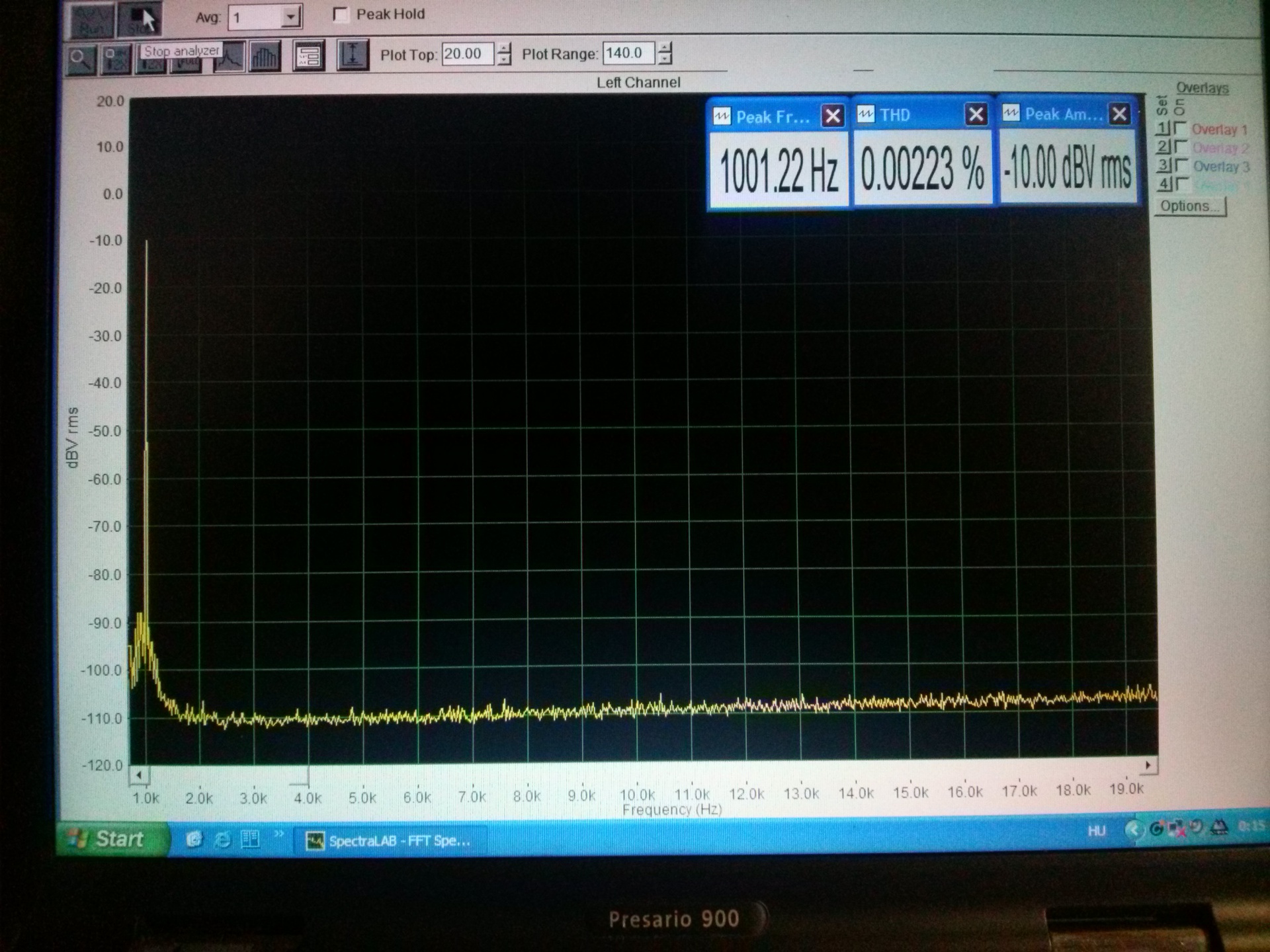1270x952 pixels.
Task: Increase Plot Top with up arrow
Action: 505,48
